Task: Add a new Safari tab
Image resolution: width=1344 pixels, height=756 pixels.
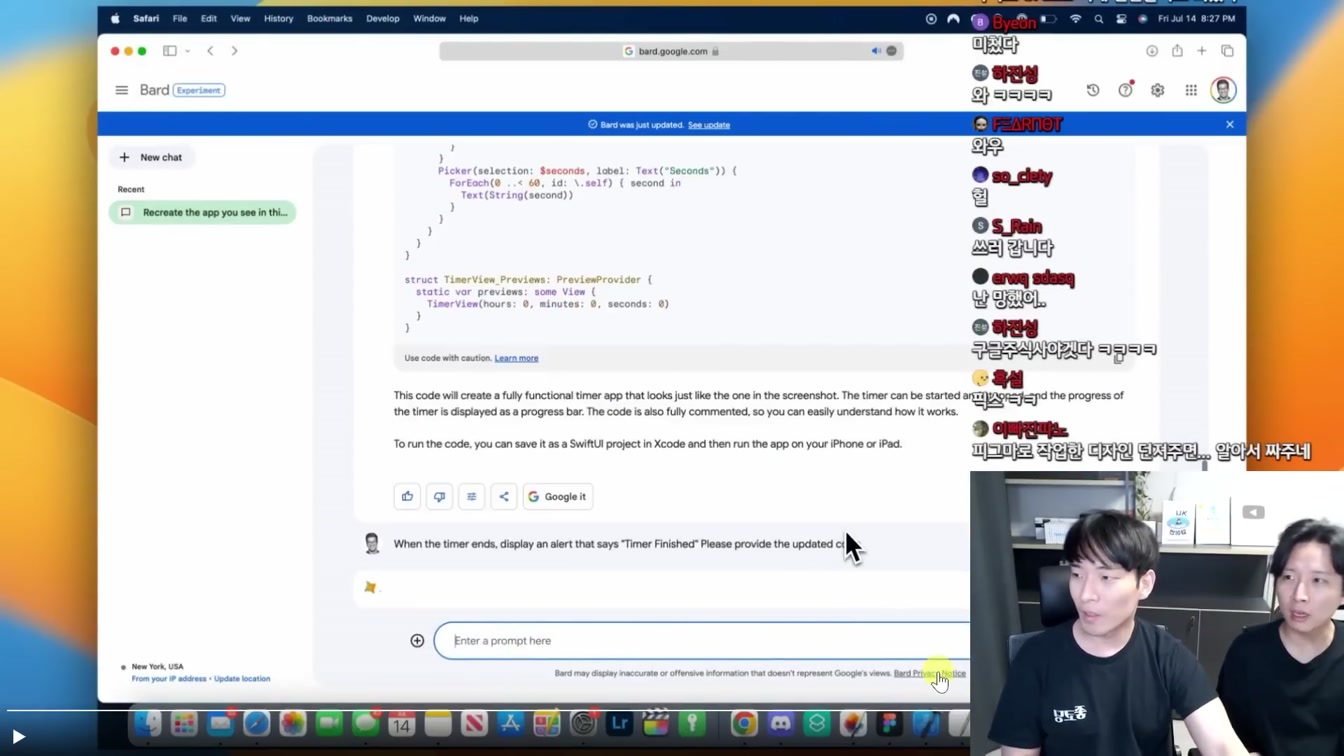Action: (x=1202, y=51)
